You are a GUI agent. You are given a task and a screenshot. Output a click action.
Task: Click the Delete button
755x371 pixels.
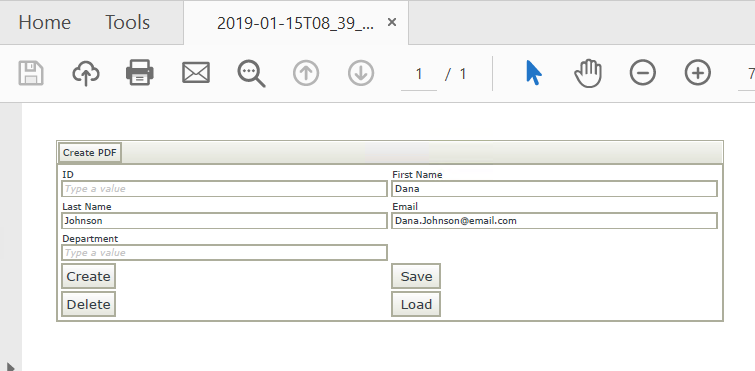89,304
